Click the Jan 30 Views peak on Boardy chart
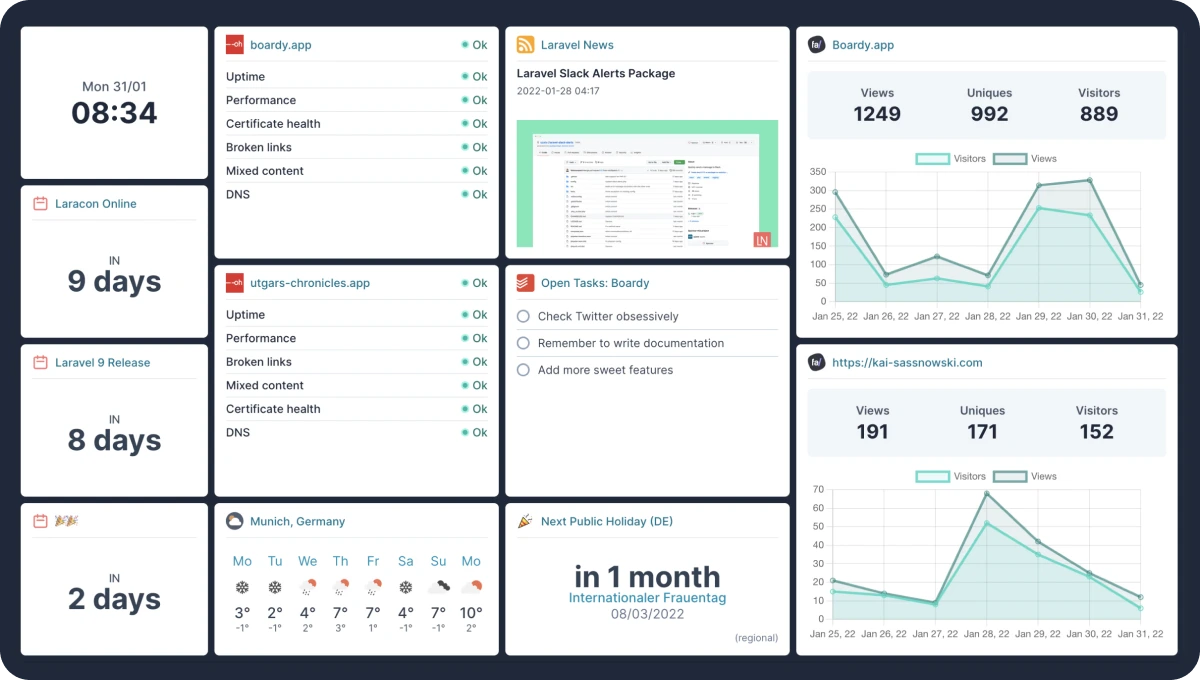 click(x=1089, y=181)
